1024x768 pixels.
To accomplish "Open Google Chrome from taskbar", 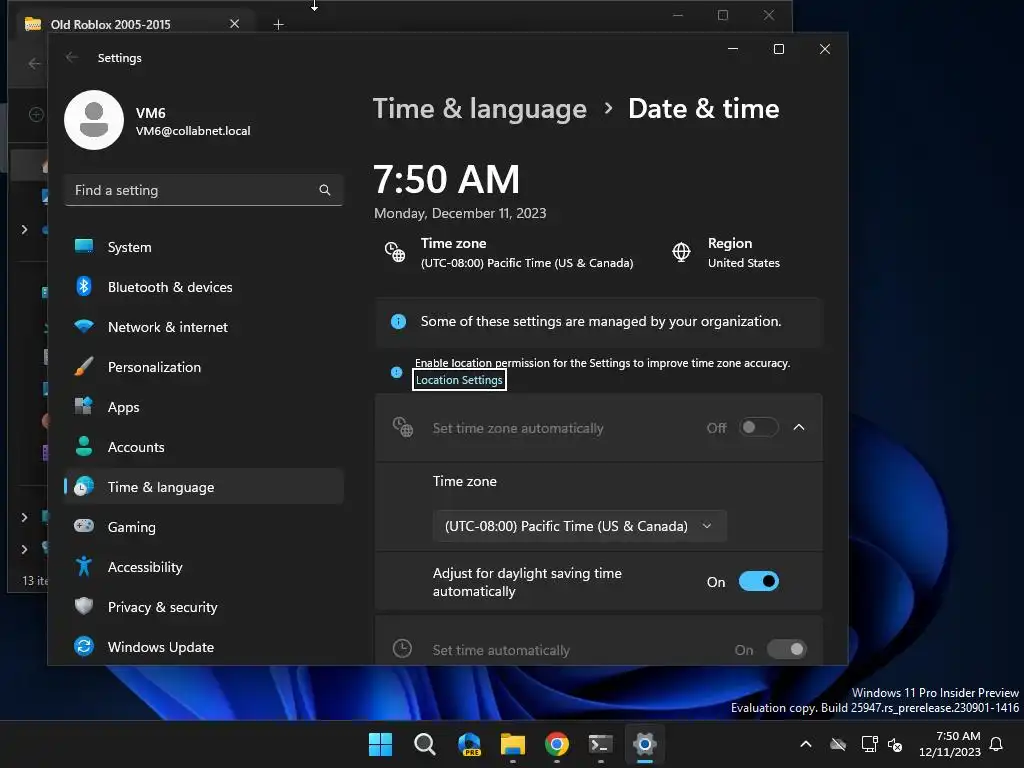I will [556, 744].
